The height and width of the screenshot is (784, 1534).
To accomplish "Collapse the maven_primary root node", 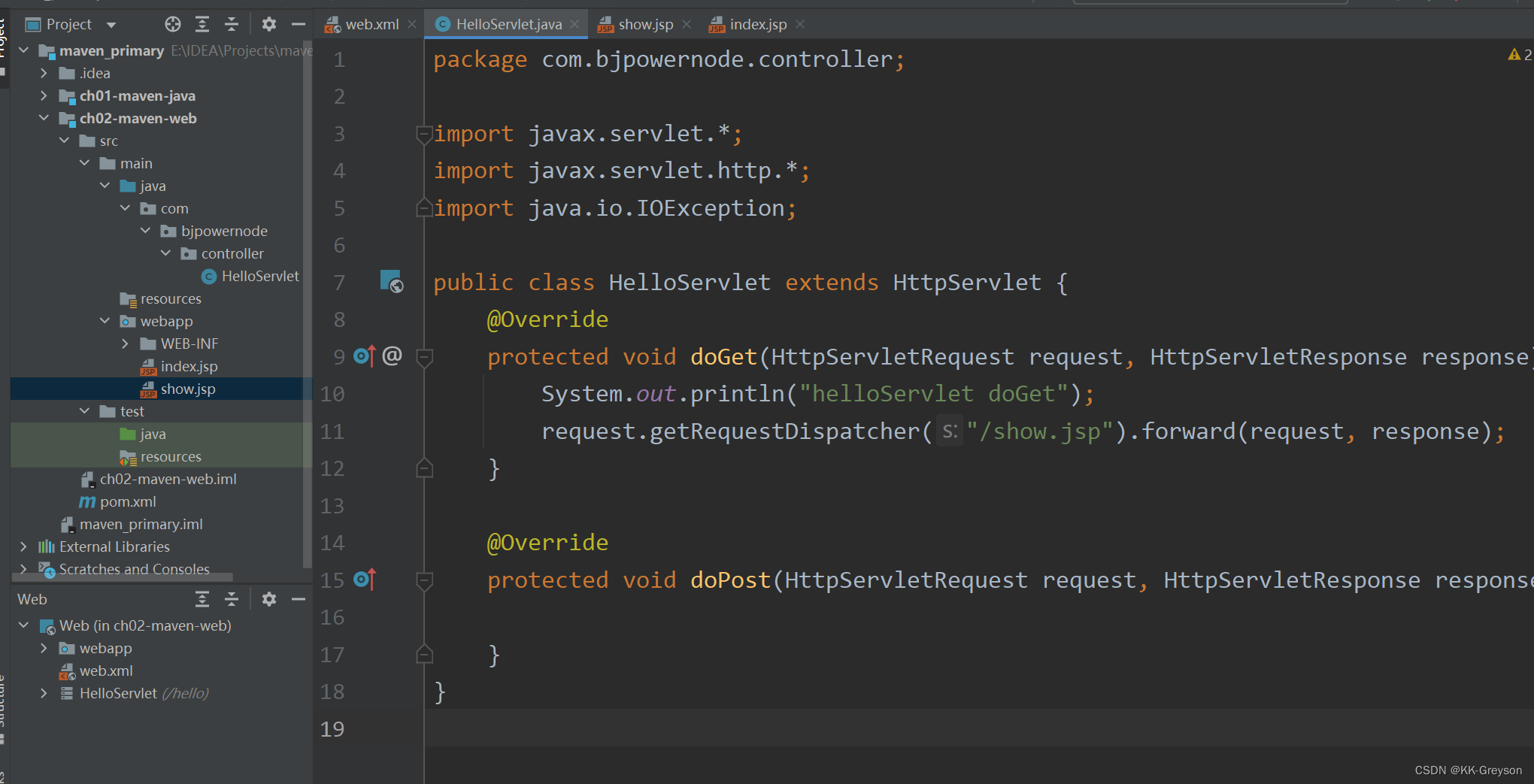I will pyautogui.click(x=24, y=50).
